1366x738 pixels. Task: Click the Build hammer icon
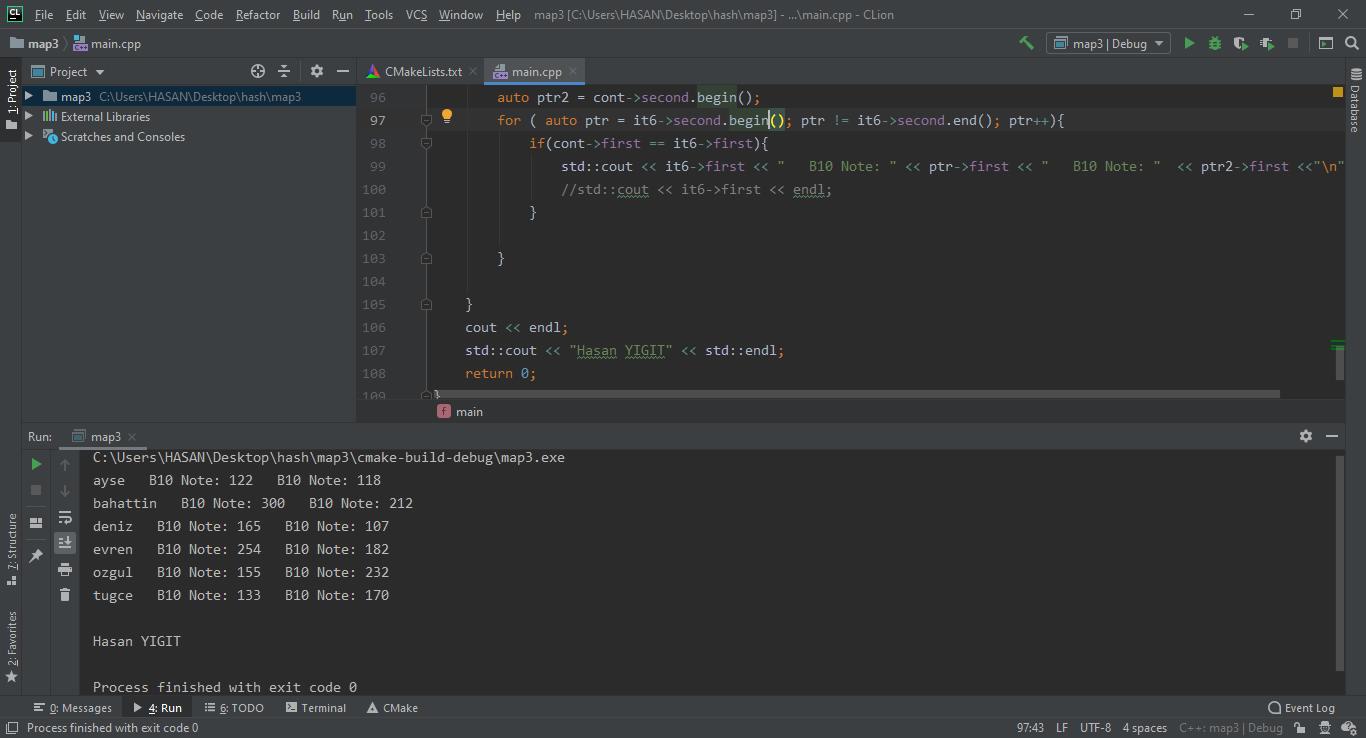[1026, 43]
